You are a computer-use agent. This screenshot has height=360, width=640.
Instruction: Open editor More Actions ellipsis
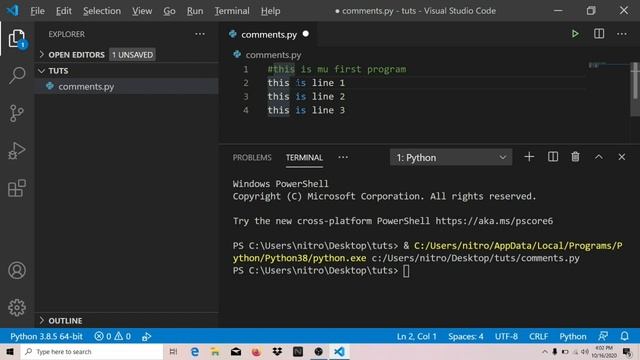pyautogui.click(x=622, y=34)
